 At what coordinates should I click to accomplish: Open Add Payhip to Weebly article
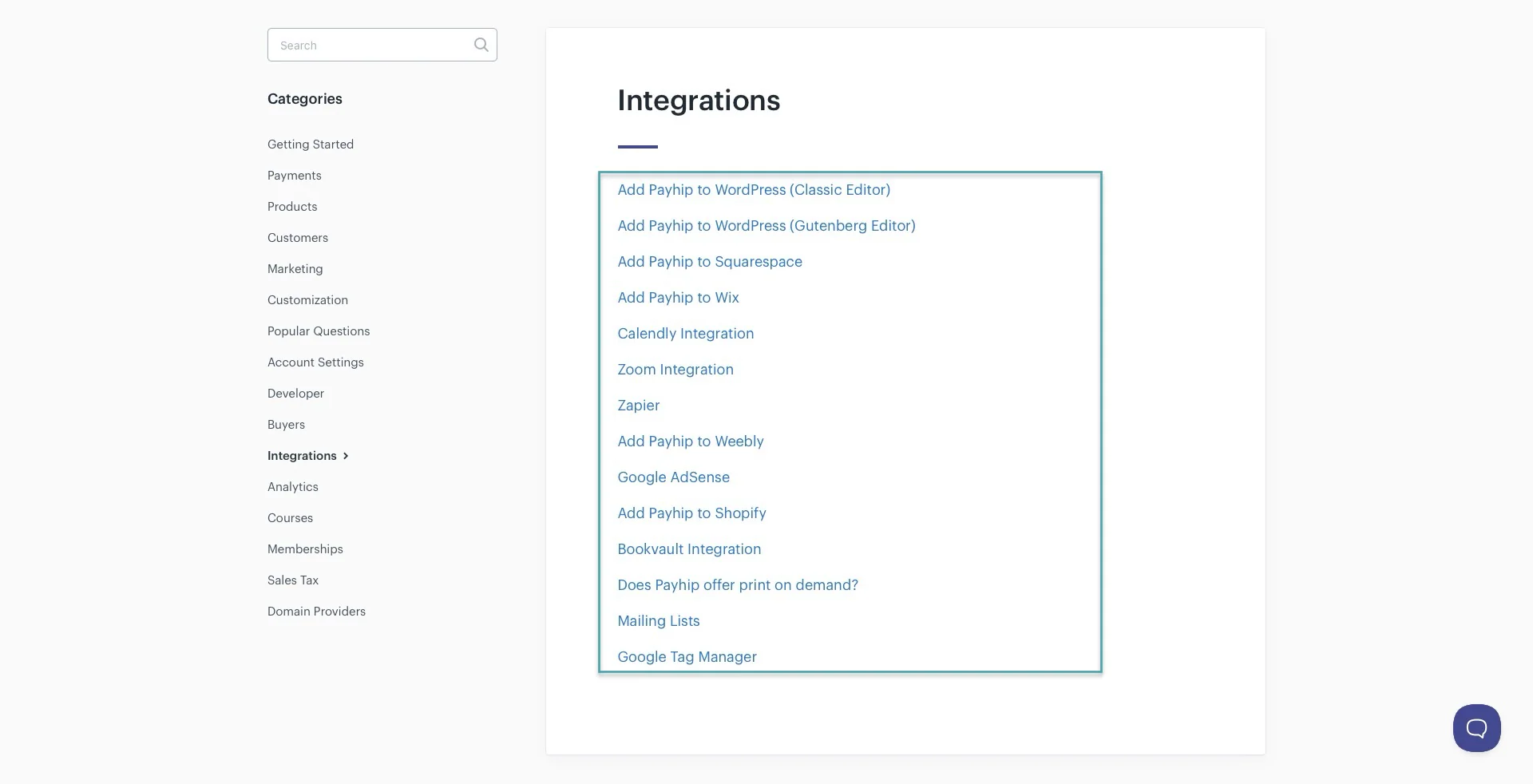point(691,441)
